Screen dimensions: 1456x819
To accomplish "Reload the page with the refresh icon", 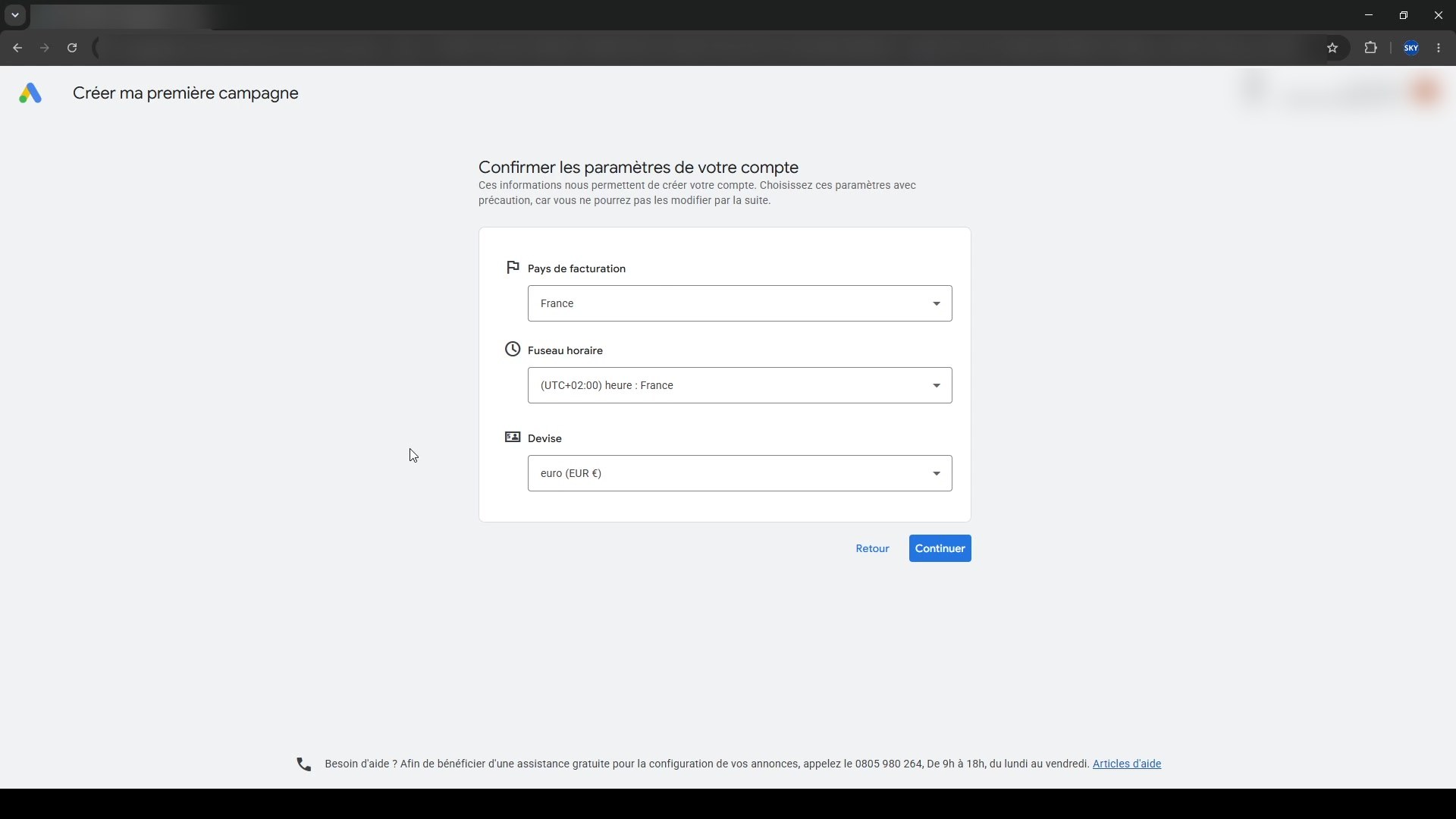I will pyautogui.click(x=72, y=48).
